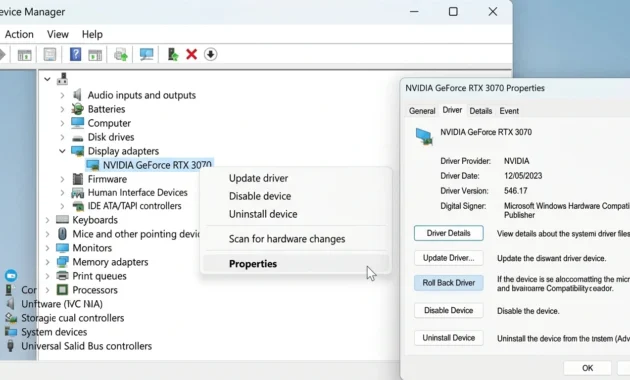Expand the Disk drives category
This screenshot has height=380, width=630.
(62, 137)
